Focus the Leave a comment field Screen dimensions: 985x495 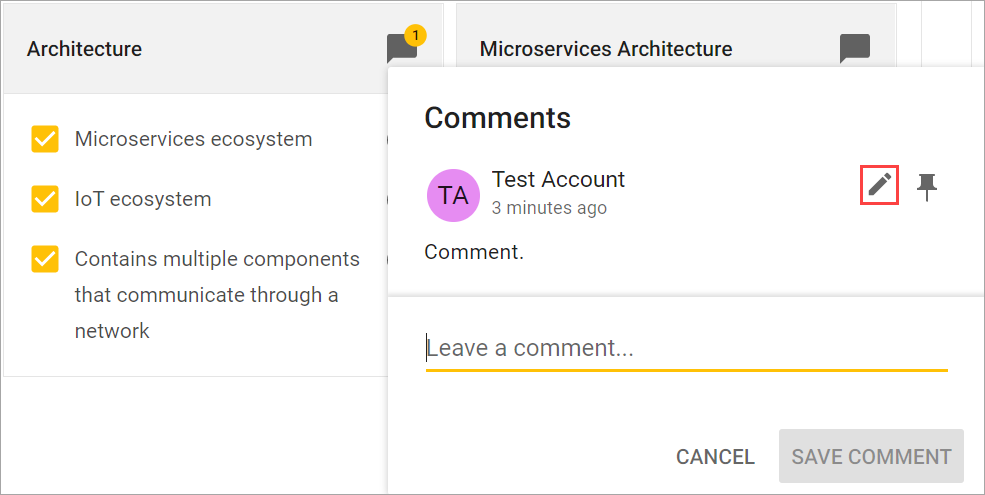[x=686, y=349]
